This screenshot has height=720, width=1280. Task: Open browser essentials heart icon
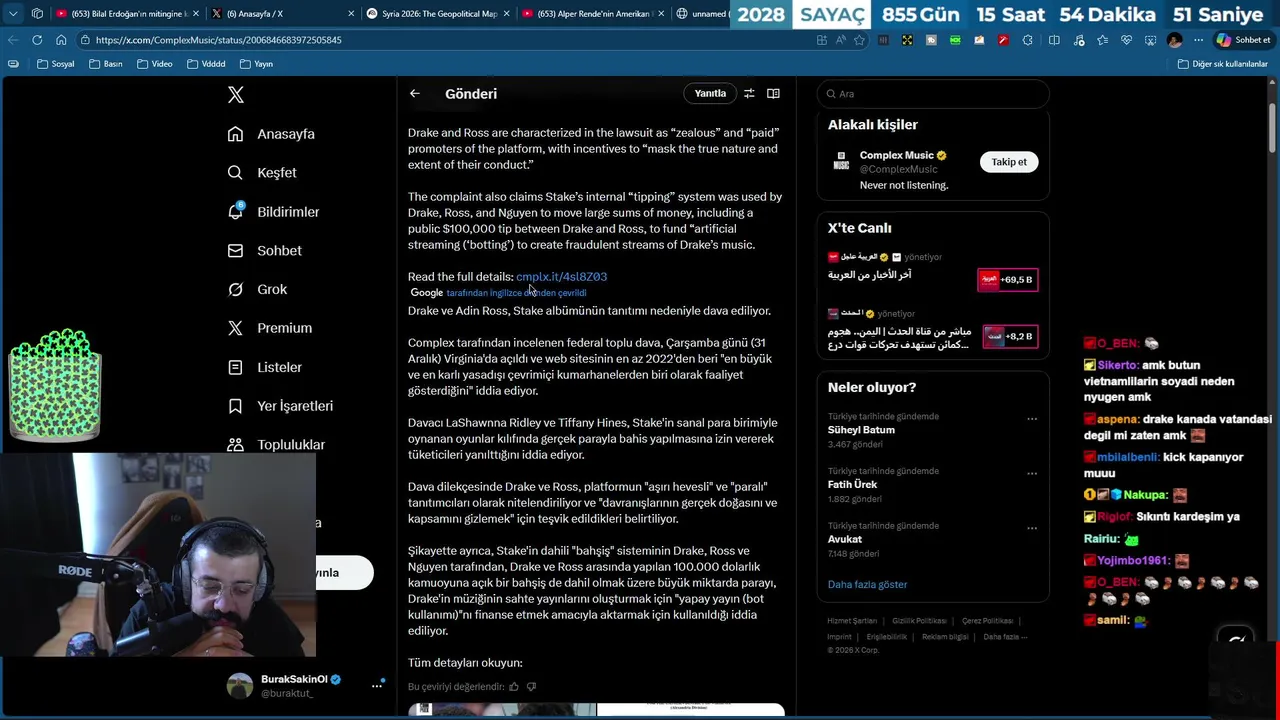pyautogui.click(x=1126, y=40)
